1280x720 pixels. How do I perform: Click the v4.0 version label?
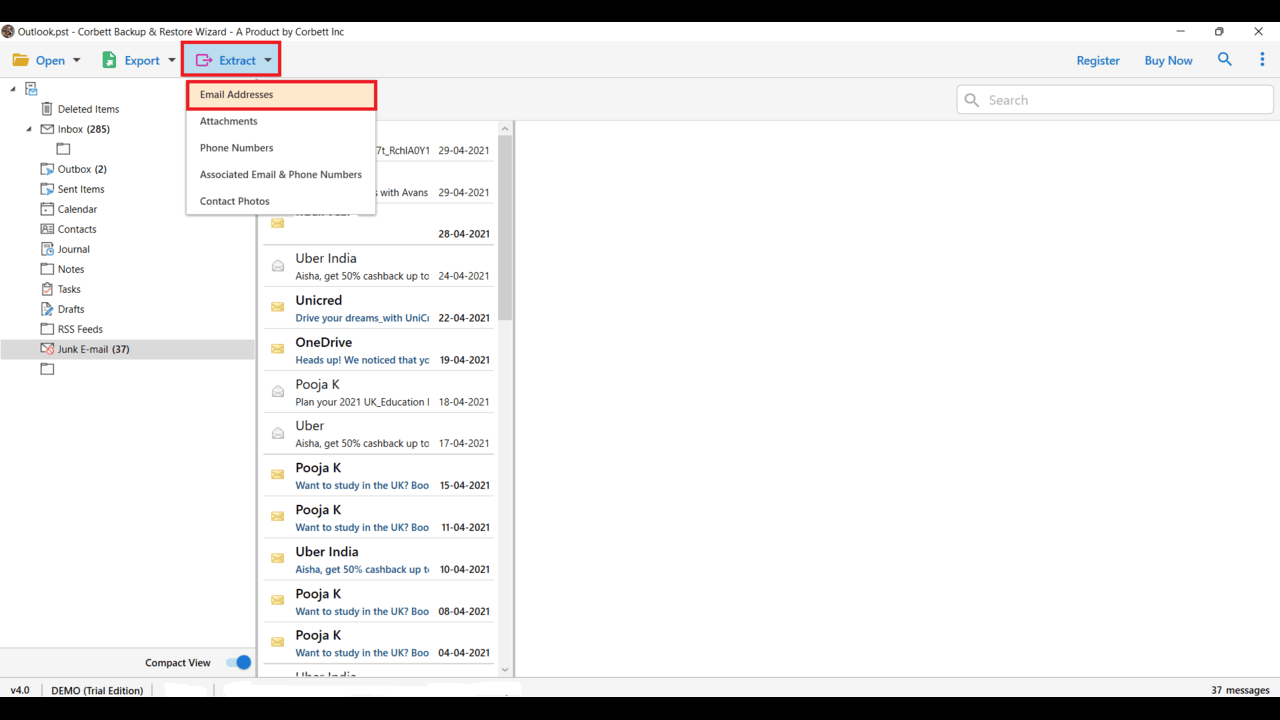[20, 690]
